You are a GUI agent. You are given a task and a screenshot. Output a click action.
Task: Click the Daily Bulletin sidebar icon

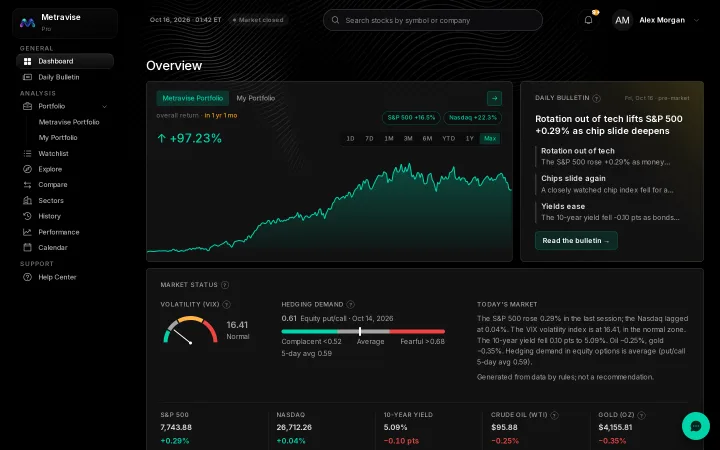28,77
